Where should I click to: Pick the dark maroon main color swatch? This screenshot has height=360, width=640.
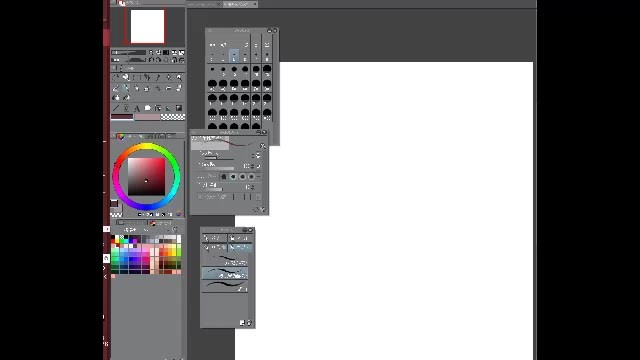pyautogui.click(x=122, y=117)
